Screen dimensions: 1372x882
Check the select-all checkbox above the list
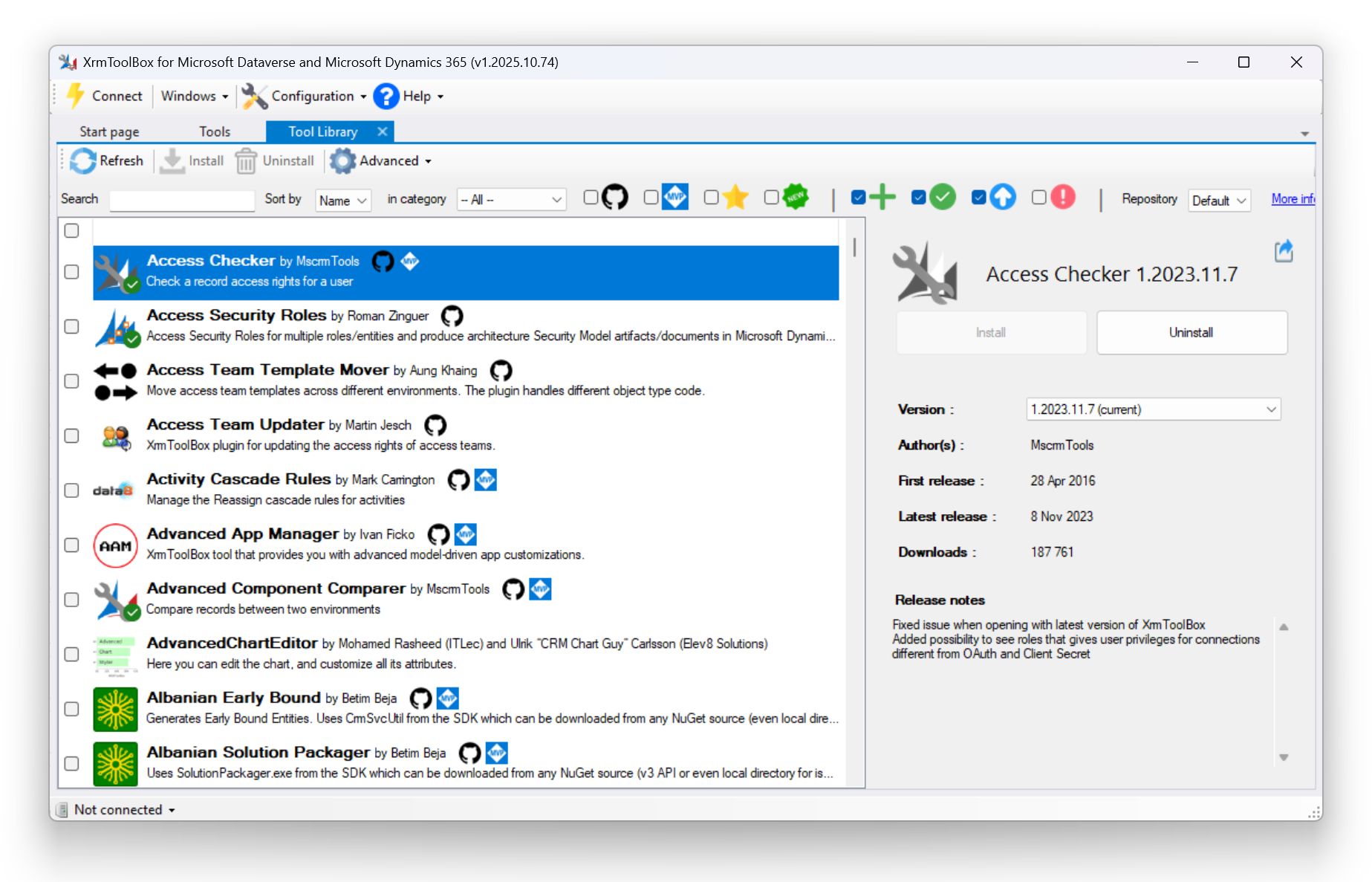tap(71, 230)
